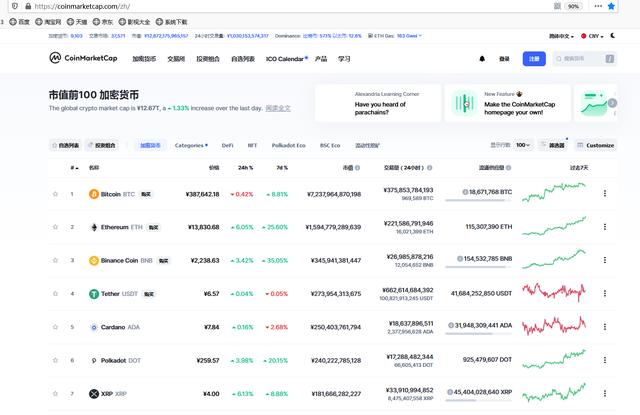Open browser page actions three-dot menu
640x415 pixels.
point(598,6)
